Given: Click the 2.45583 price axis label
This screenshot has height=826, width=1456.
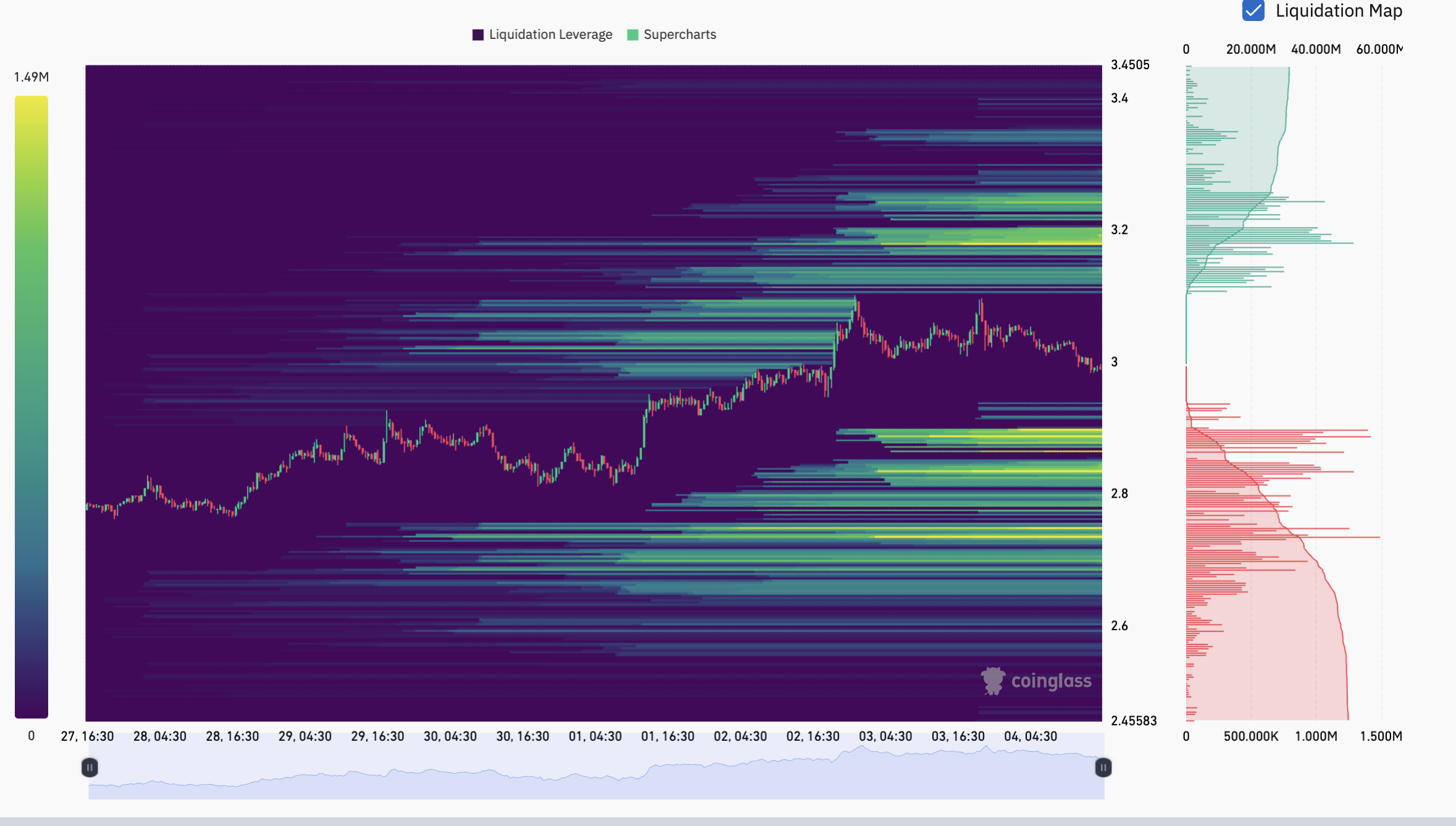Looking at the screenshot, I should (1134, 720).
